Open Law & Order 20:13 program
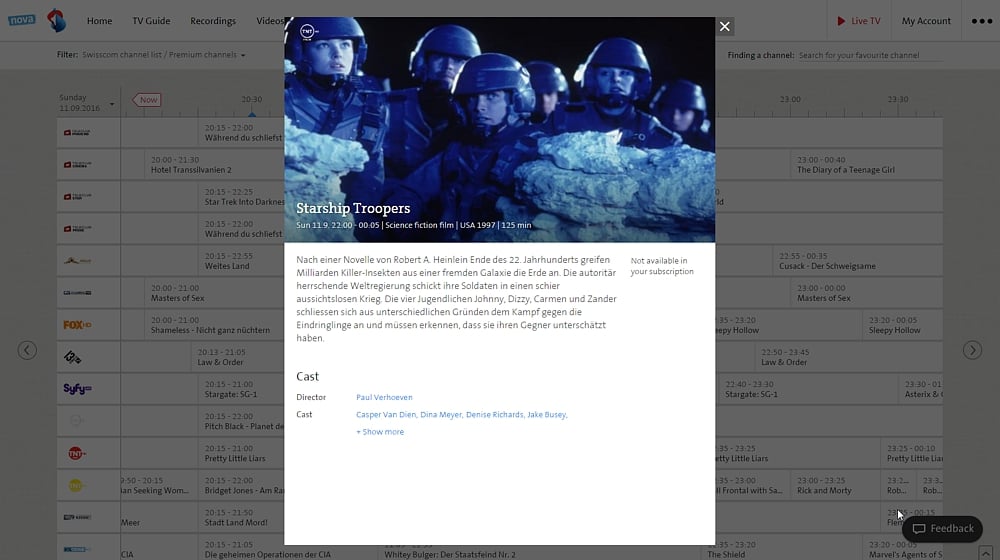The image size is (1000, 560). click(237, 357)
